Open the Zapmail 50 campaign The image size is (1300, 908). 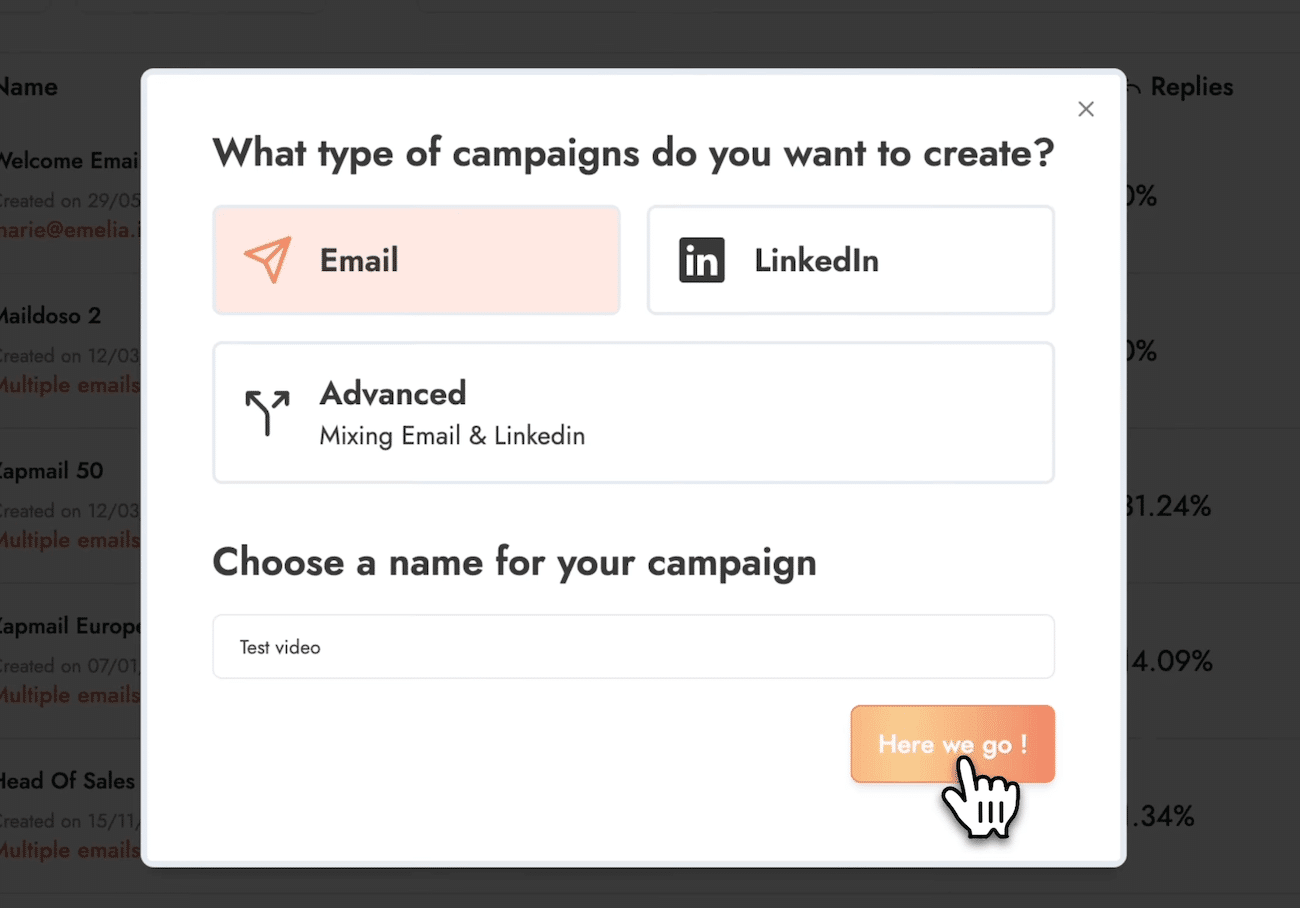(x=52, y=471)
